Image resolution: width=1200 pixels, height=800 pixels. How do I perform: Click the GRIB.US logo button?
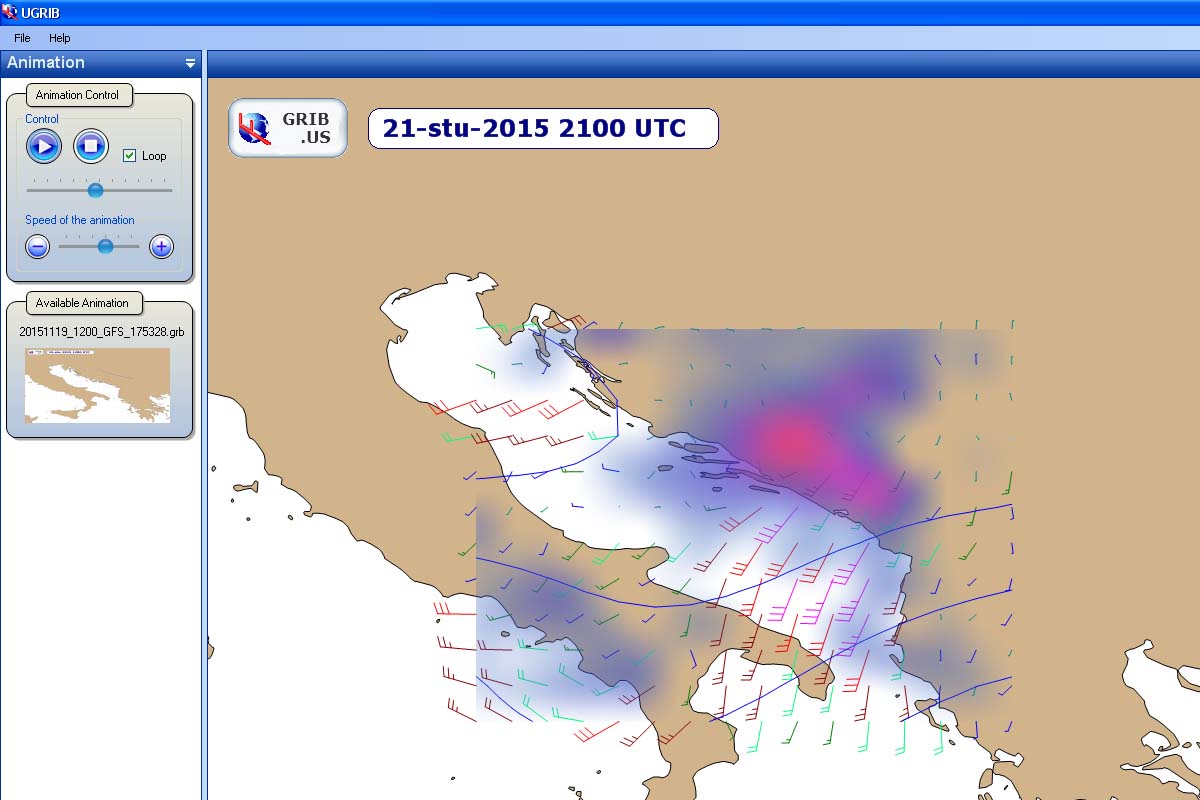pos(288,128)
